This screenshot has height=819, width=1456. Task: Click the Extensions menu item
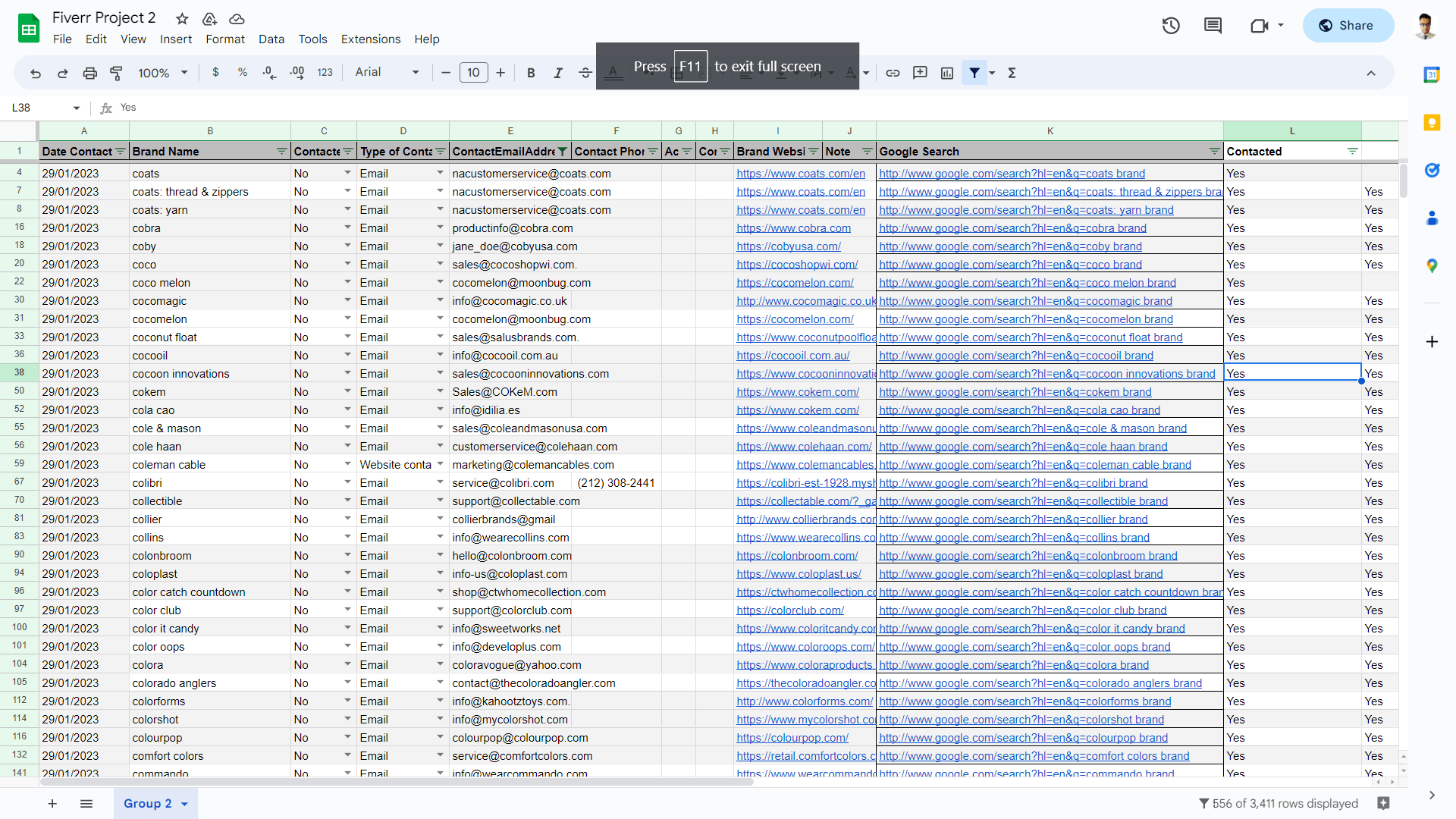(371, 39)
